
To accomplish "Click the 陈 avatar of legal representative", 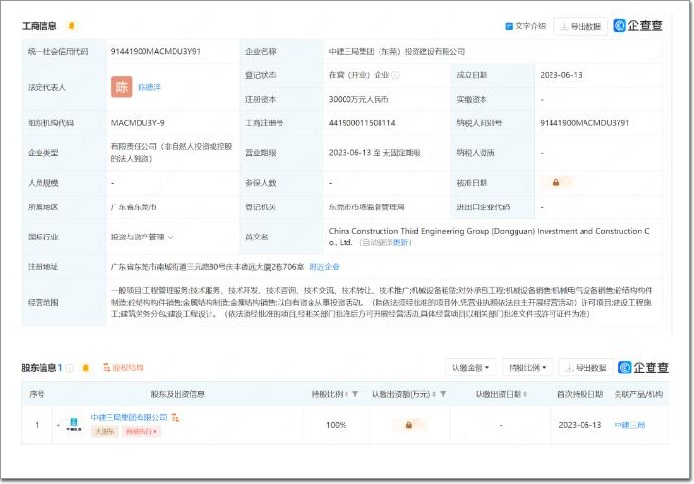I will click(121, 88).
